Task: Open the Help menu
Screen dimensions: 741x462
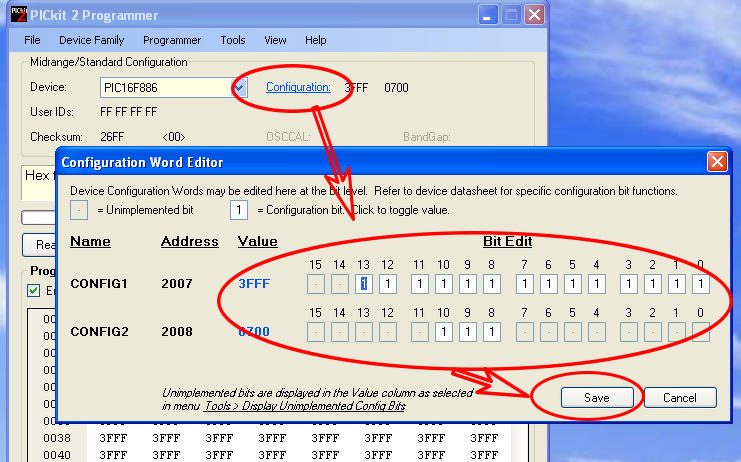Action: click(316, 40)
